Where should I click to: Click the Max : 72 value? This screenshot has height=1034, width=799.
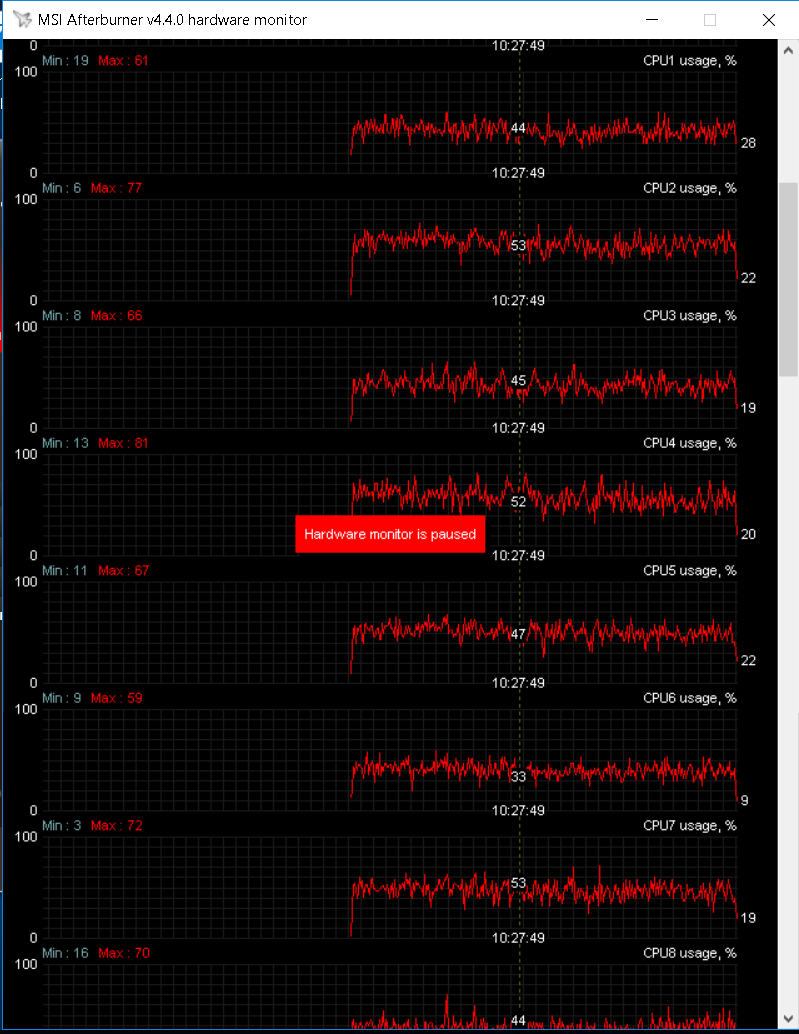pos(116,826)
